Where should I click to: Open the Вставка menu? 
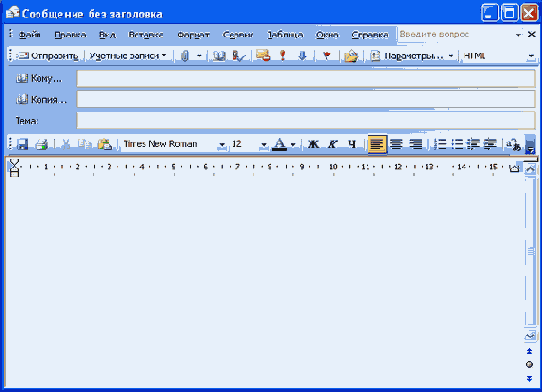146,35
